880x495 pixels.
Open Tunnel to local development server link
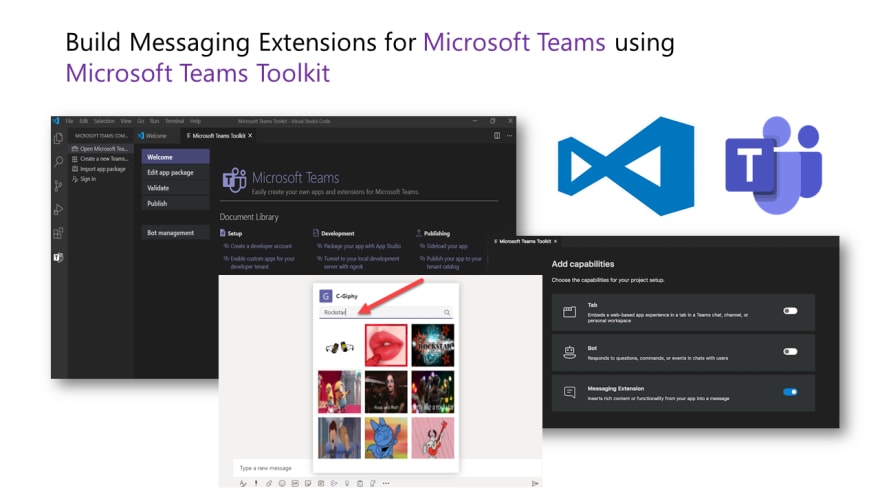coord(361,263)
